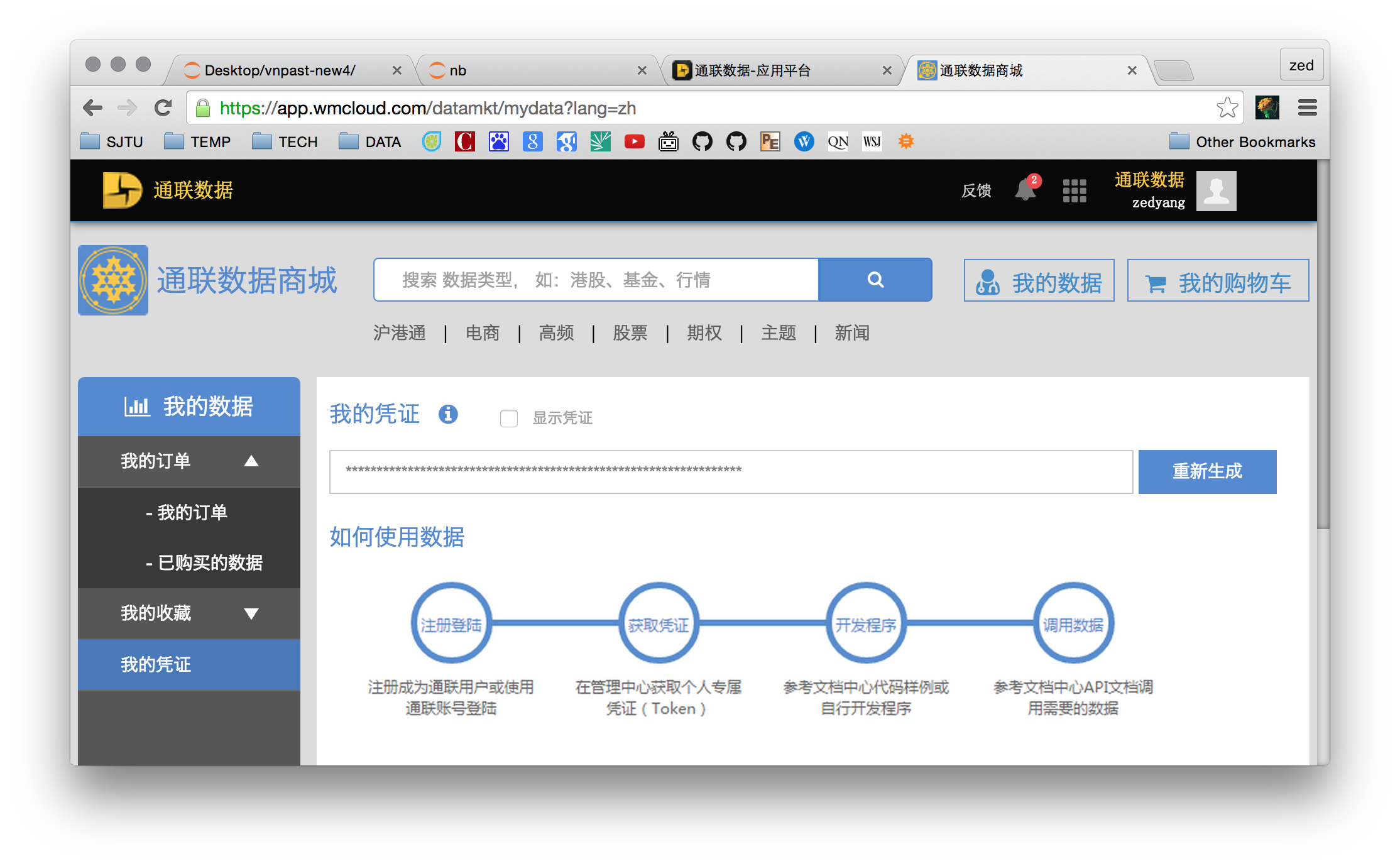Enable the 显示凭证 checkbox

508,418
